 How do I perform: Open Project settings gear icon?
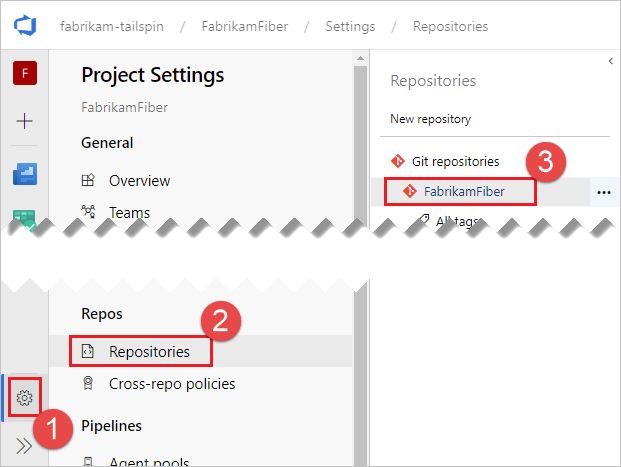tap(24, 398)
